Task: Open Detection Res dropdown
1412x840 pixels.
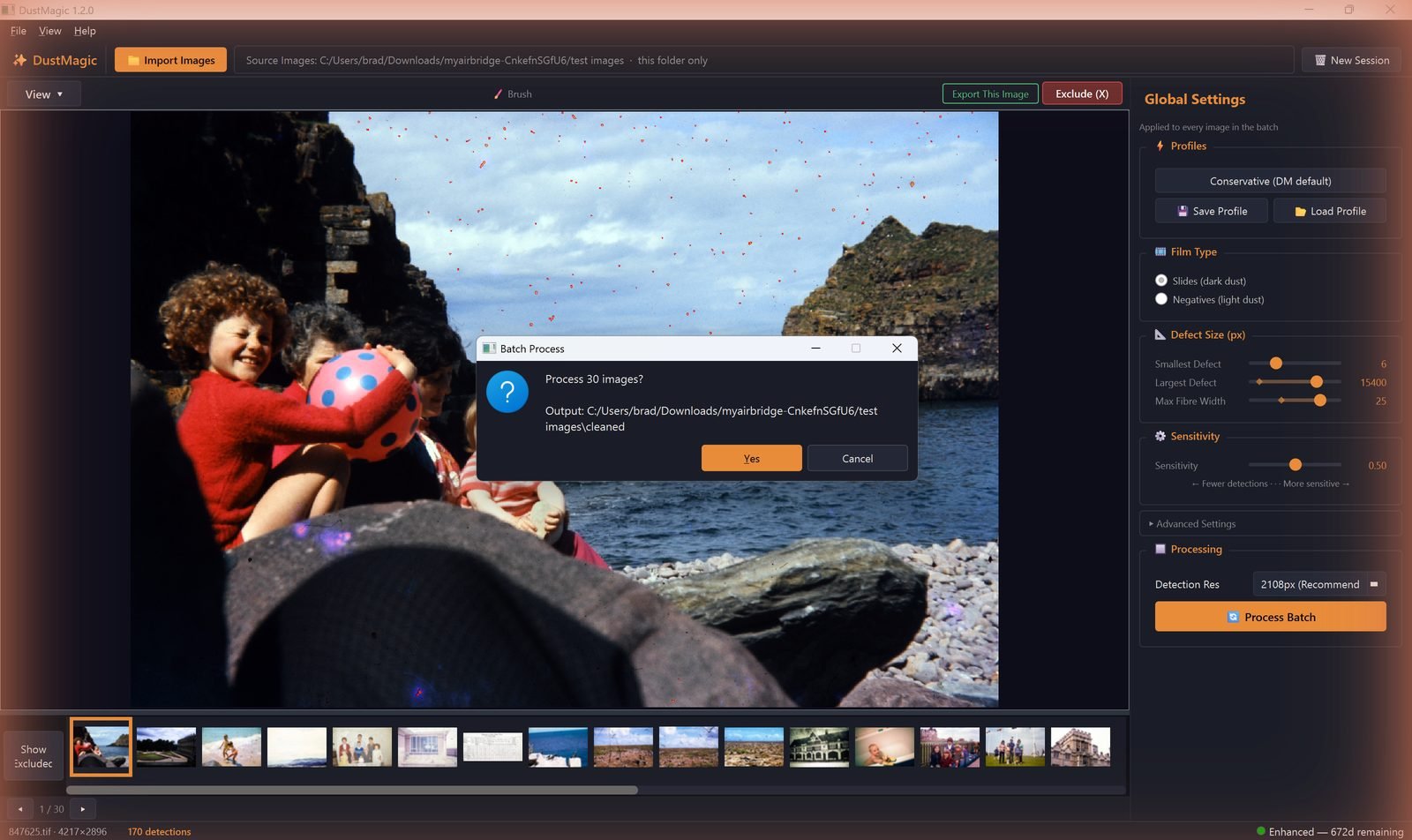Action: click(x=1319, y=584)
